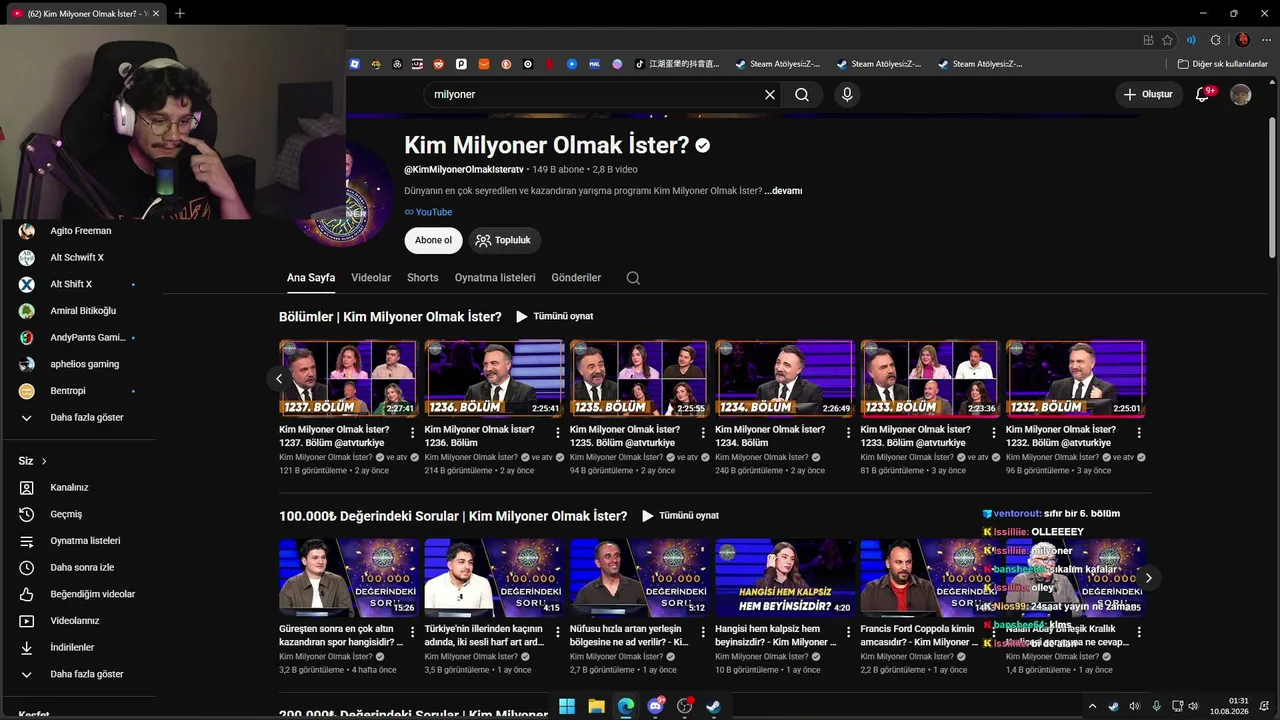The height and width of the screenshot is (720, 1280).
Task: Open File Explorer from the taskbar
Action: [x=596, y=706]
